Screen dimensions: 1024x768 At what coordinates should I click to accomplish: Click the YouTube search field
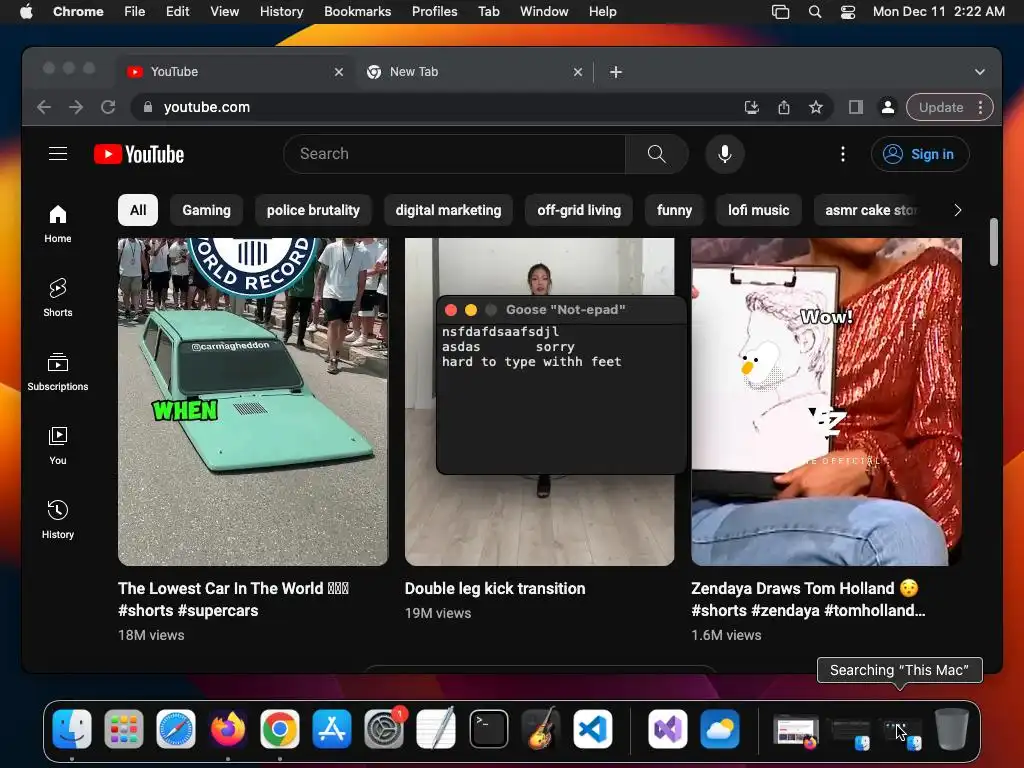pos(455,154)
